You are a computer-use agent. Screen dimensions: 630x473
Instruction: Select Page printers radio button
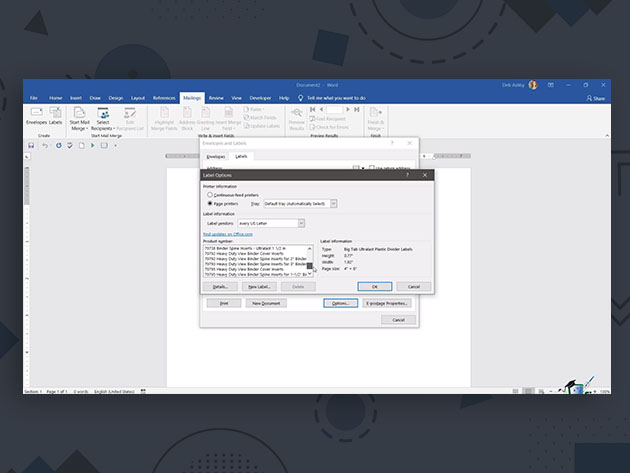point(210,203)
